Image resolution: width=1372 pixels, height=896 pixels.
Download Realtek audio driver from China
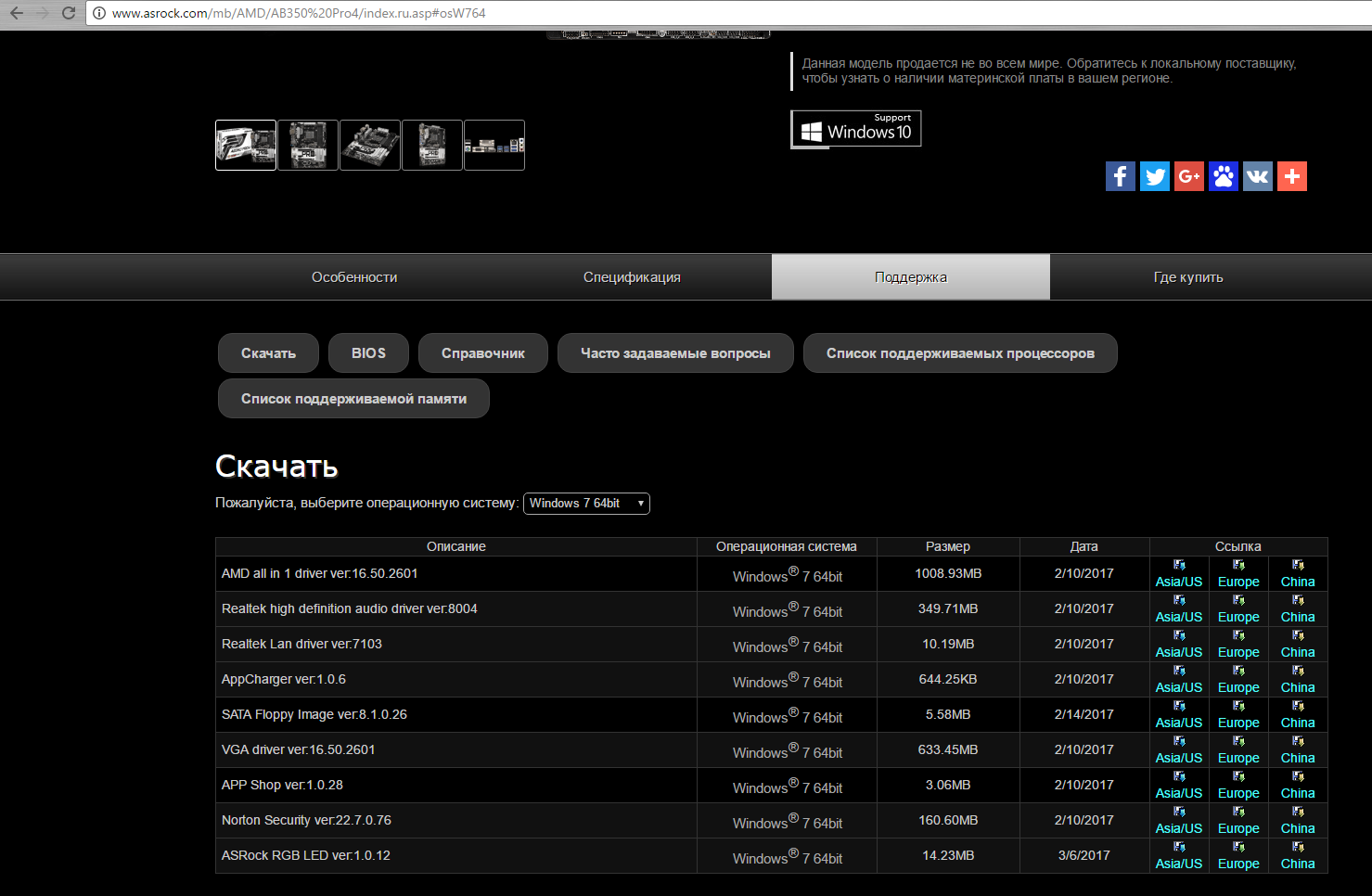1298,608
